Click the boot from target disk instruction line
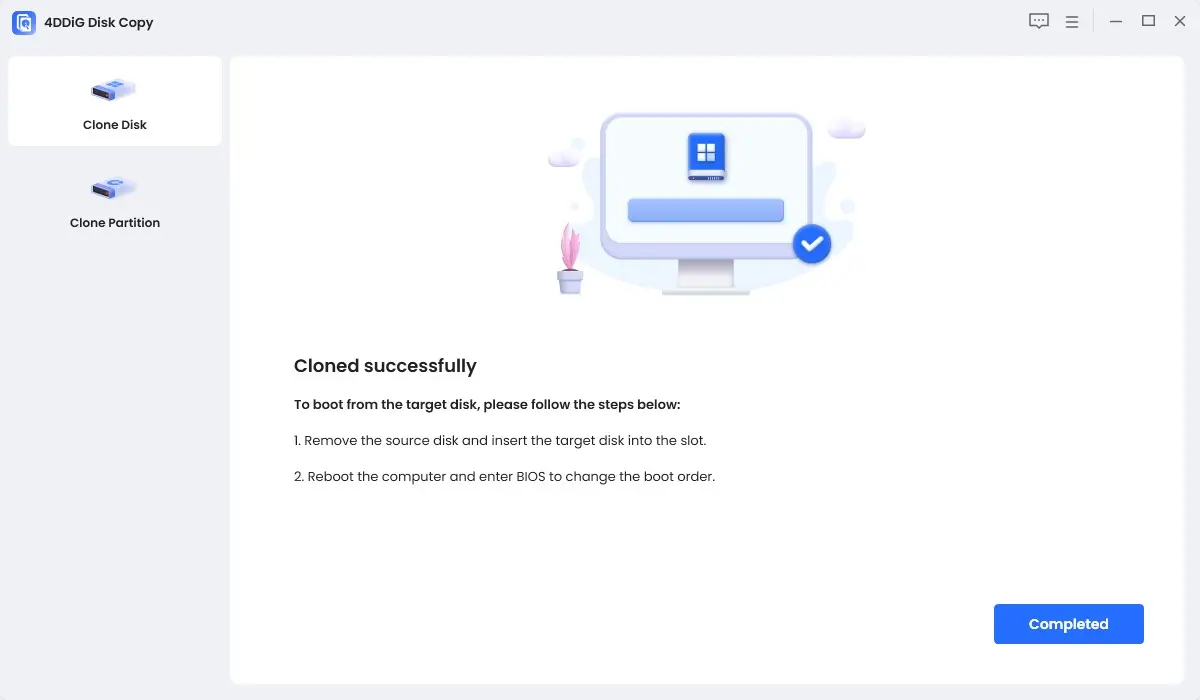The height and width of the screenshot is (700, 1200). [487, 405]
